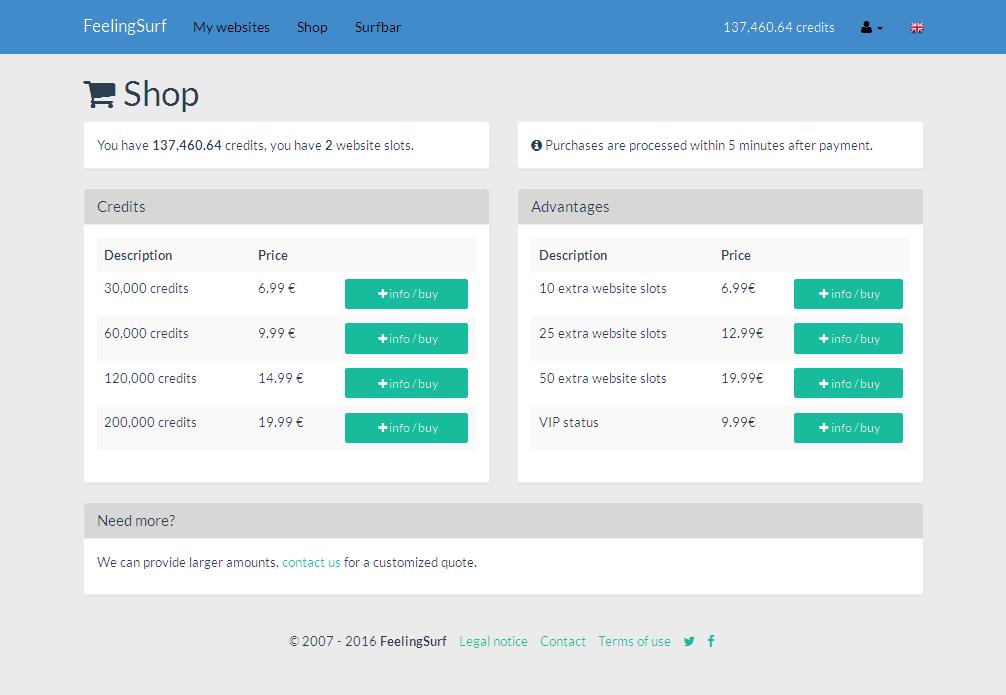1006x695 pixels.
Task: Open the Twitter icon in footer
Action: [689, 641]
